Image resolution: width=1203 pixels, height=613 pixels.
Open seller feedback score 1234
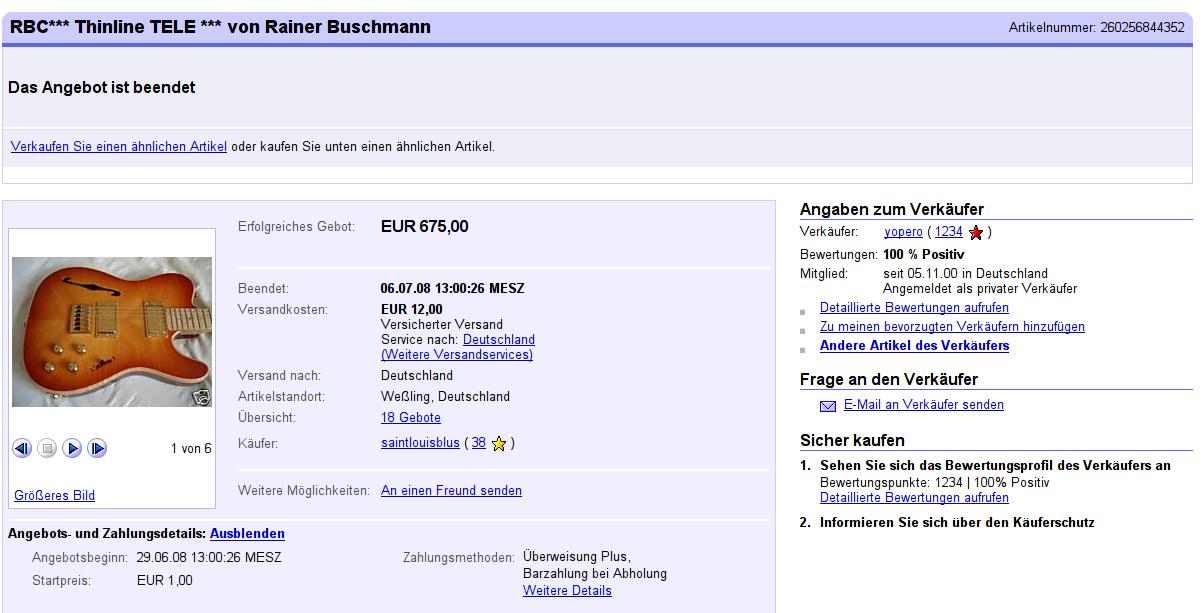coord(949,232)
